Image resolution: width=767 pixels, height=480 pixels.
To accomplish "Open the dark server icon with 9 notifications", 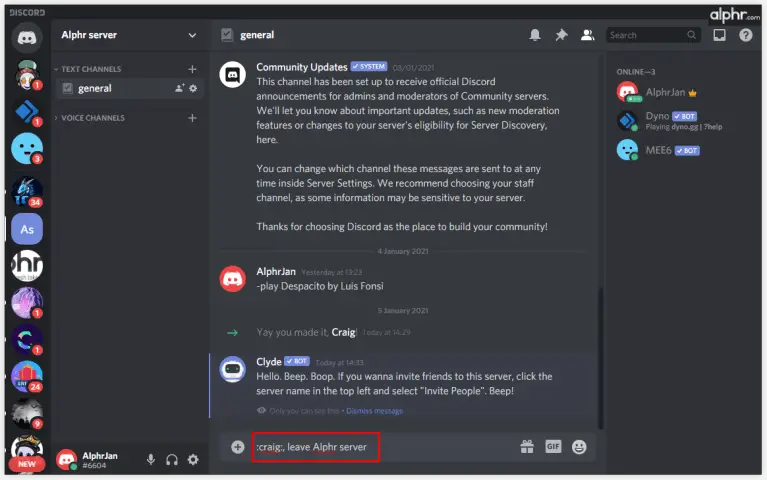I will (27, 413).
